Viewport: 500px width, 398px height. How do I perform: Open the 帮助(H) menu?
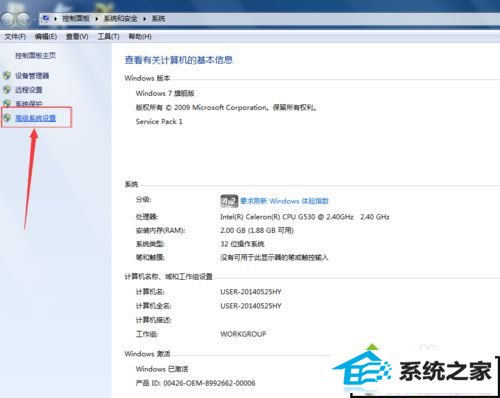pos(140,36)
